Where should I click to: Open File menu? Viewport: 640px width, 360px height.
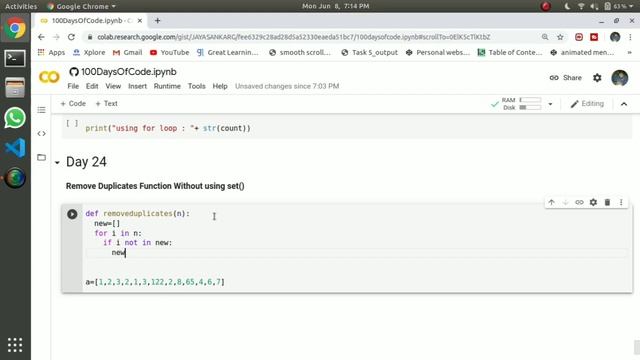(73, 86)
